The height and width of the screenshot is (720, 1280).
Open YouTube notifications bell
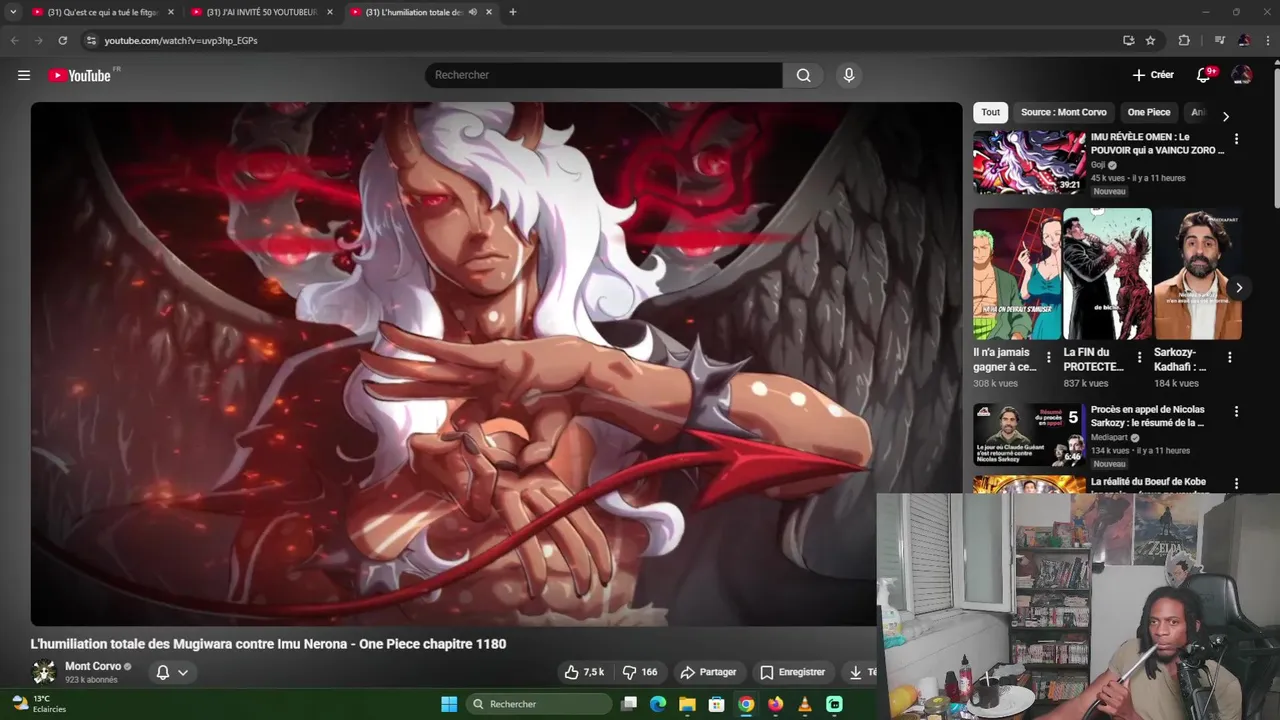[1204, 75]
